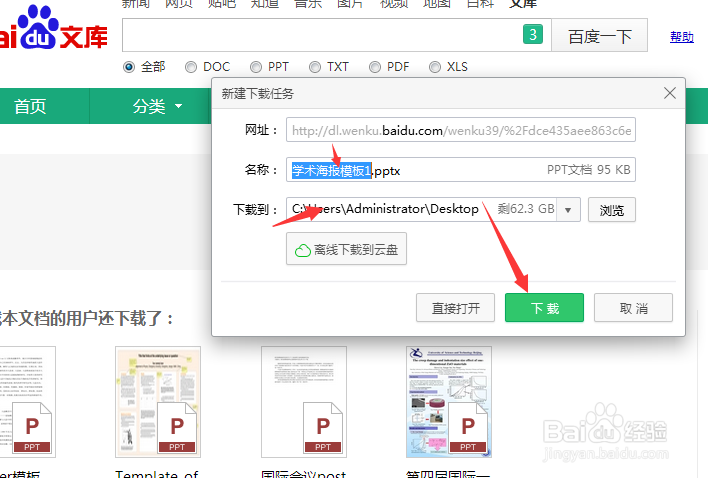
Task: Select the TXT file type radio button
Action: pyautogui.click(x=315, y=67)
